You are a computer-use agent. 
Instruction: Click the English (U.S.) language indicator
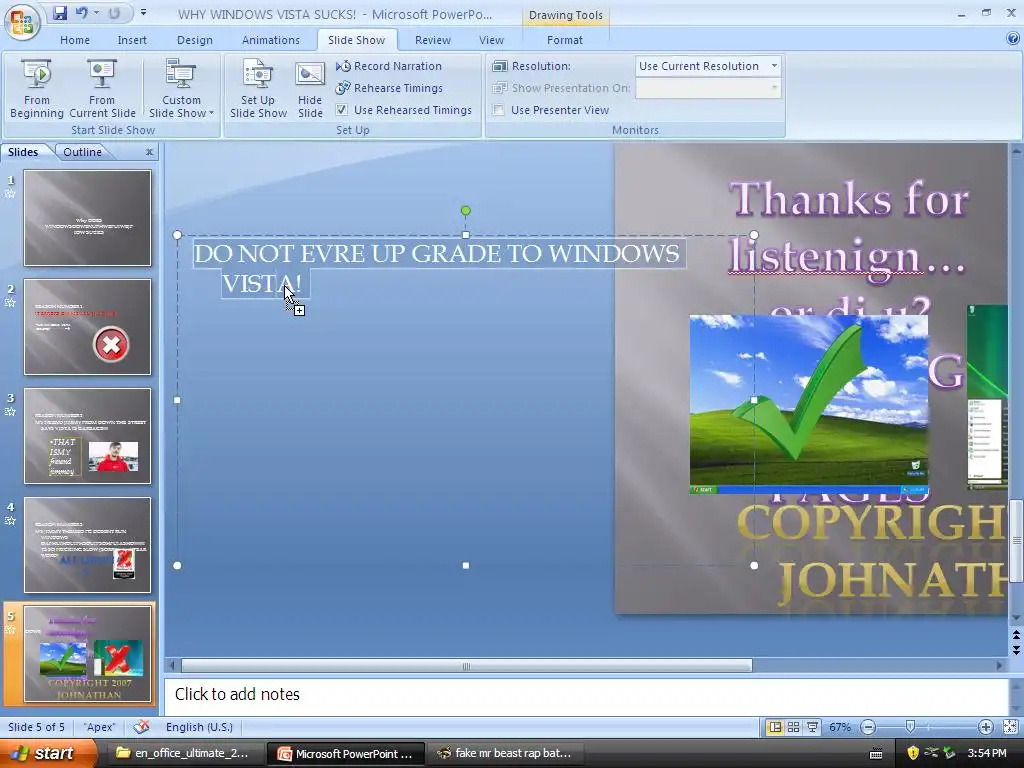pos(199,727)
